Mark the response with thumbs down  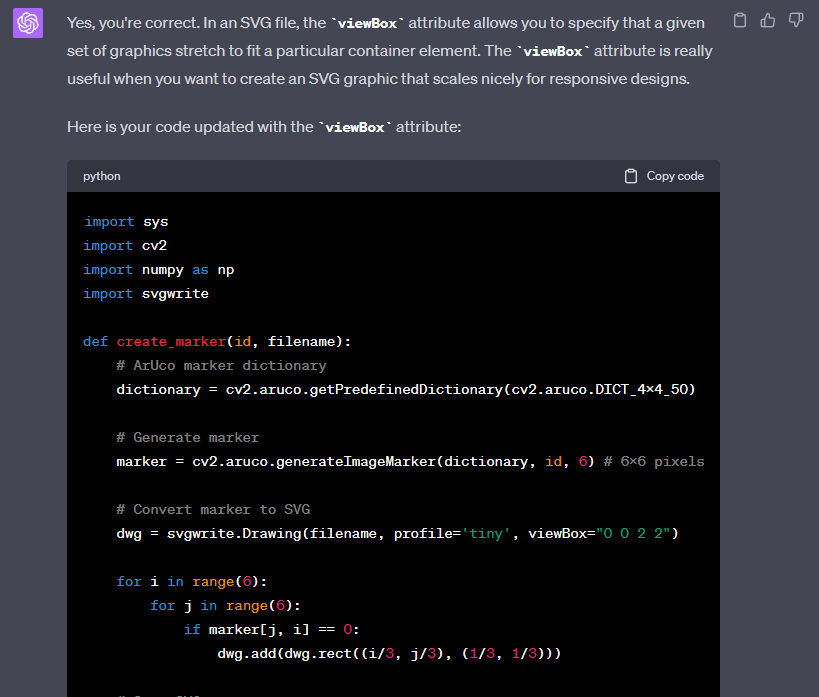click(796, 20)
